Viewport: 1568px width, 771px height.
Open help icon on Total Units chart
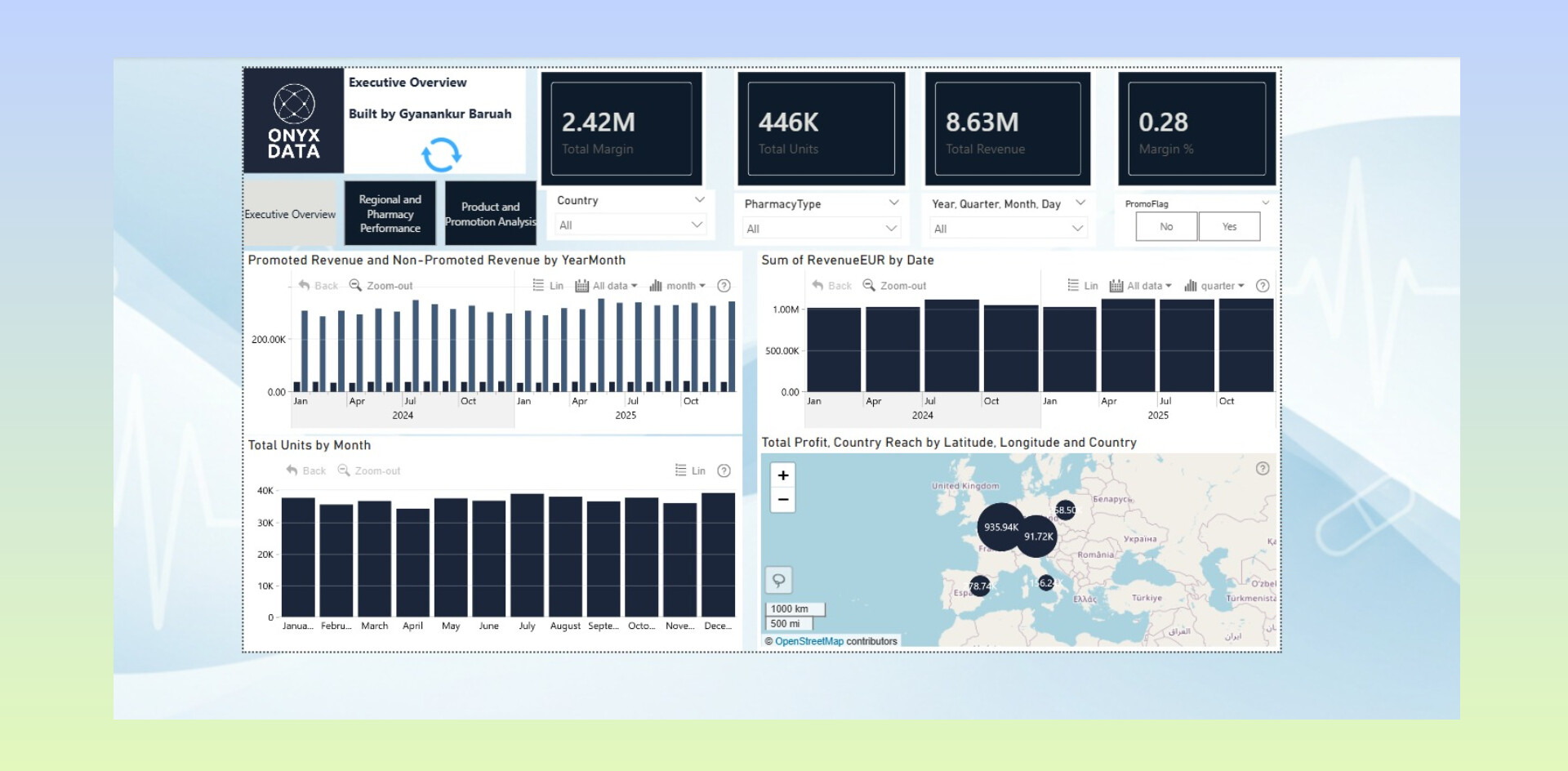(x=724, y=471)
